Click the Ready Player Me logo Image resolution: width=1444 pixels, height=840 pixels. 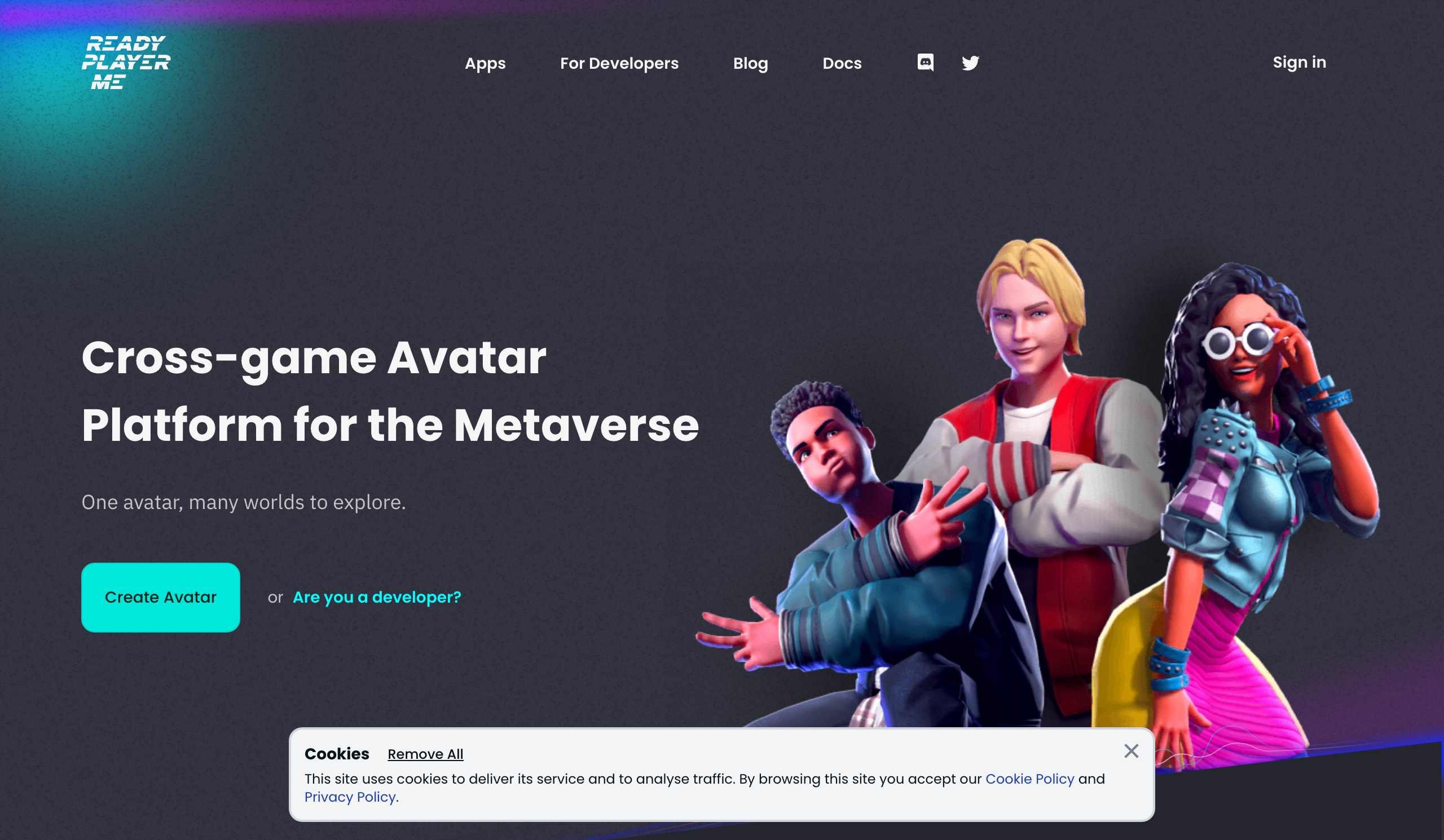point(126,61)
